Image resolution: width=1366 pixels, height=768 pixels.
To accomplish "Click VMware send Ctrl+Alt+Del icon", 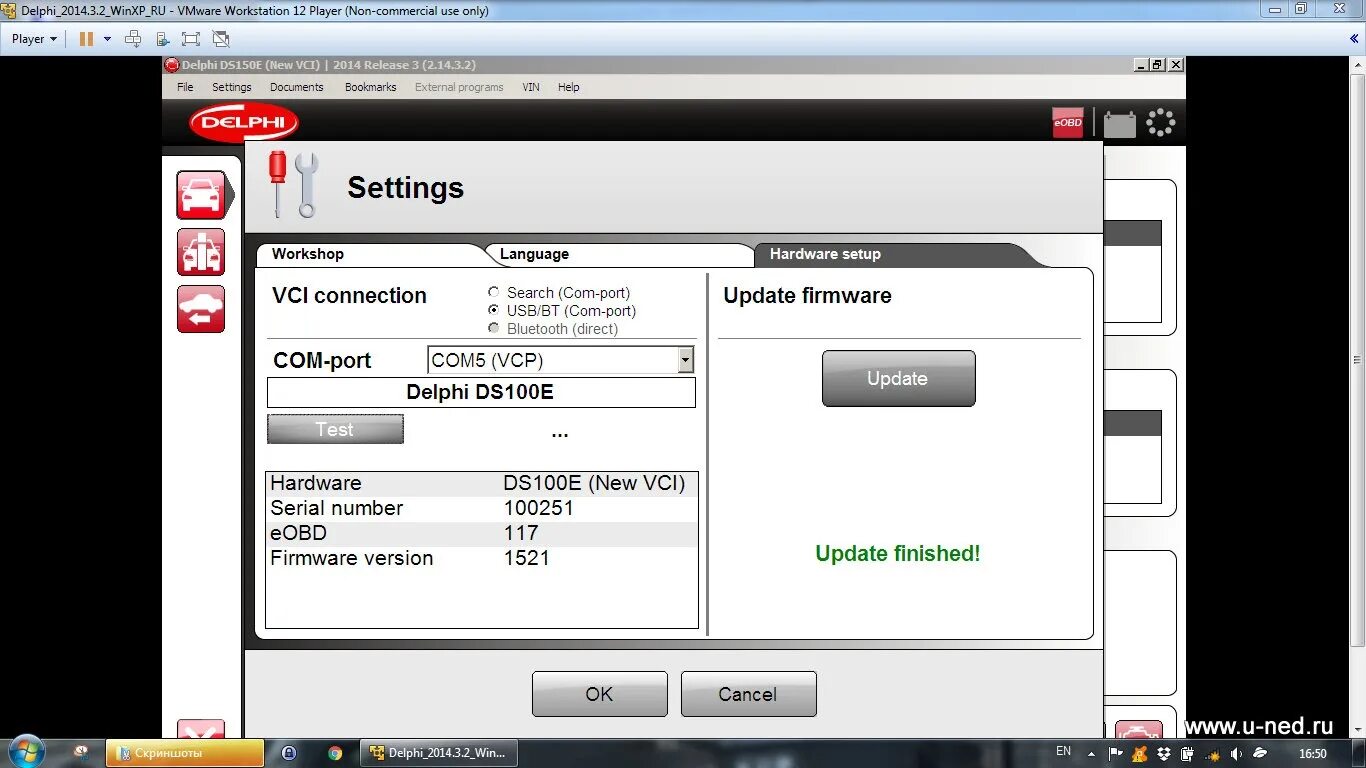I will [x=133, y=39].
